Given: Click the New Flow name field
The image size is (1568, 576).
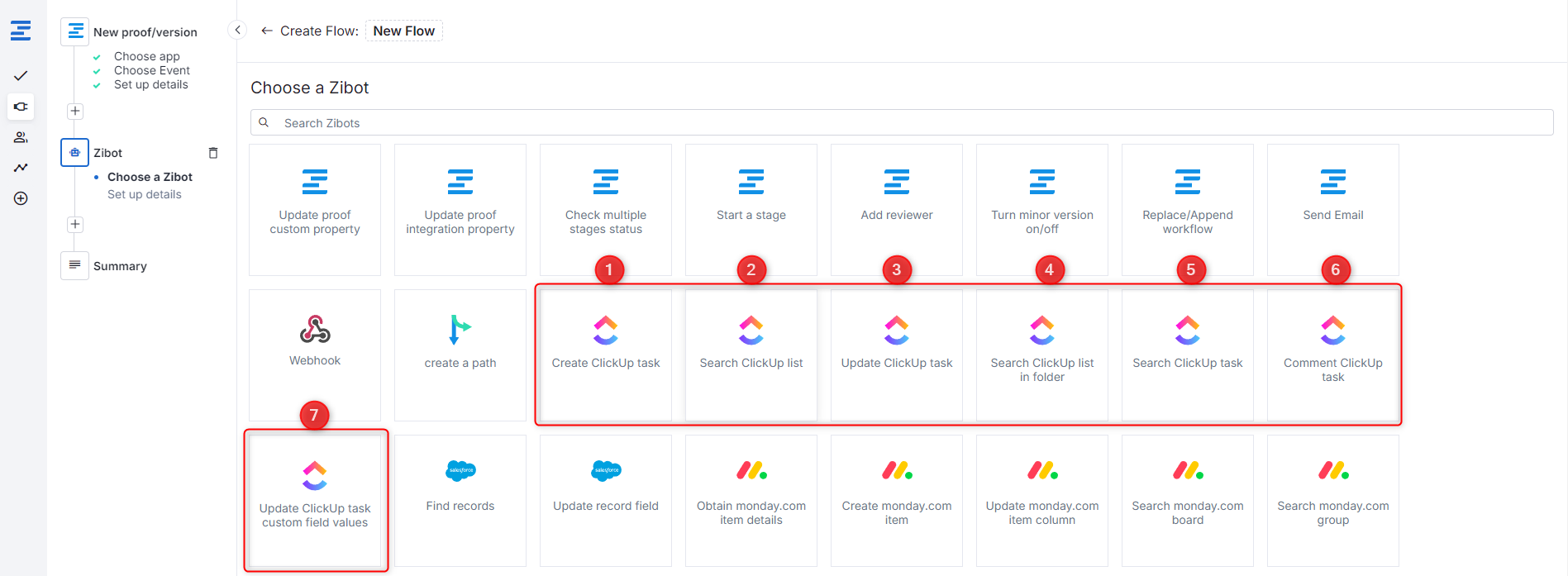Looking at the screenshot, I should click(404, 31).
